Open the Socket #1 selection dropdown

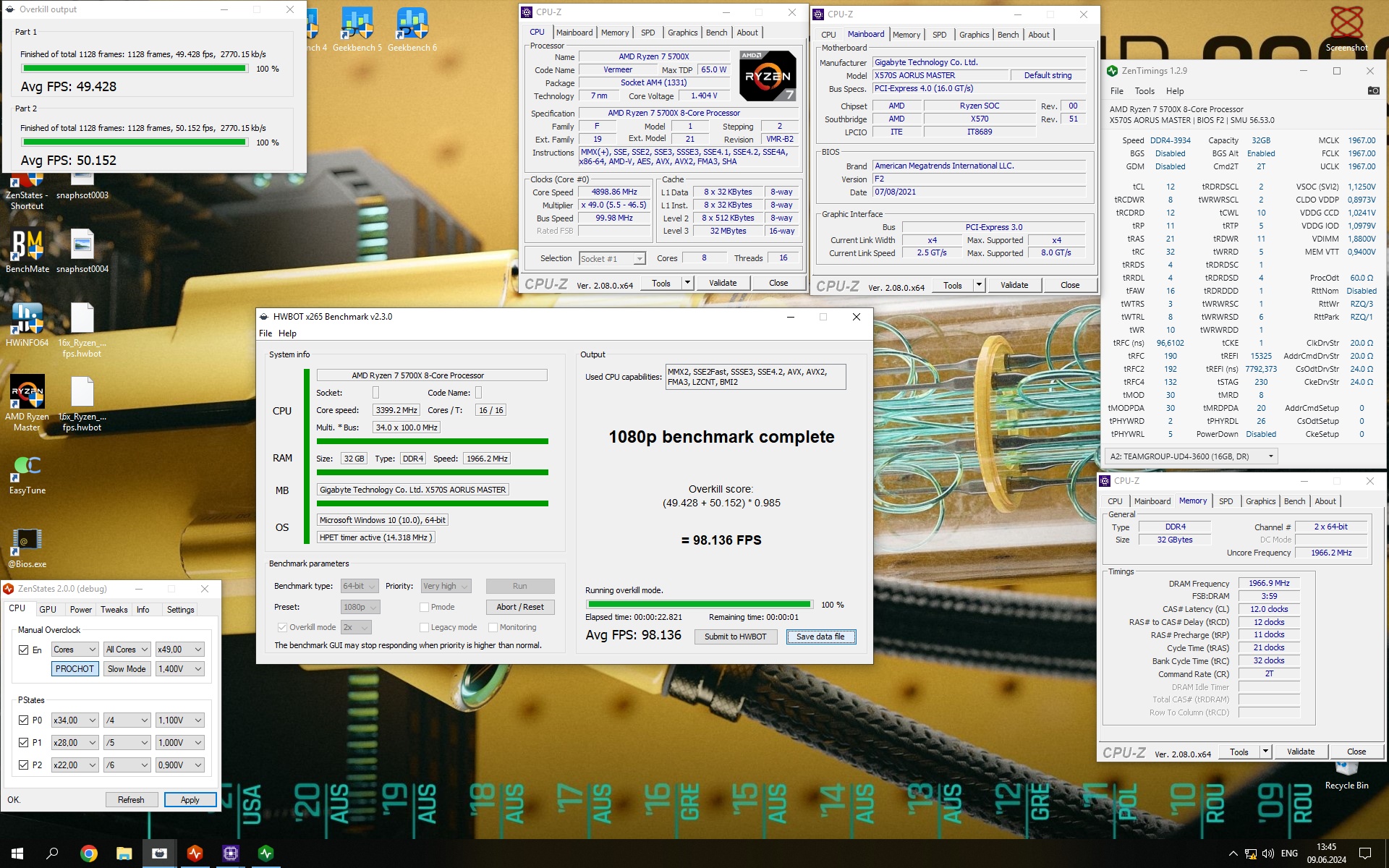pyautogui.click(x=612, y=259)
